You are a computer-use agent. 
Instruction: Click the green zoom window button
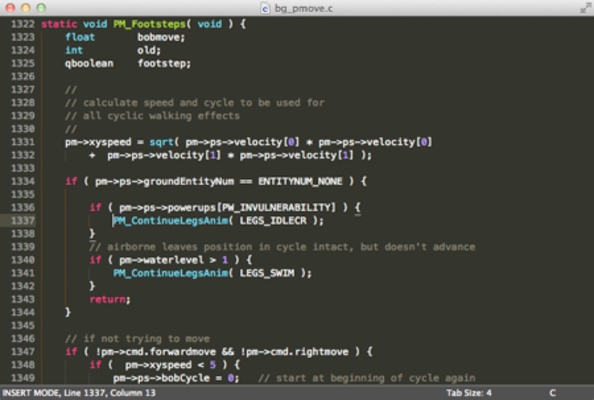[41, 8]
